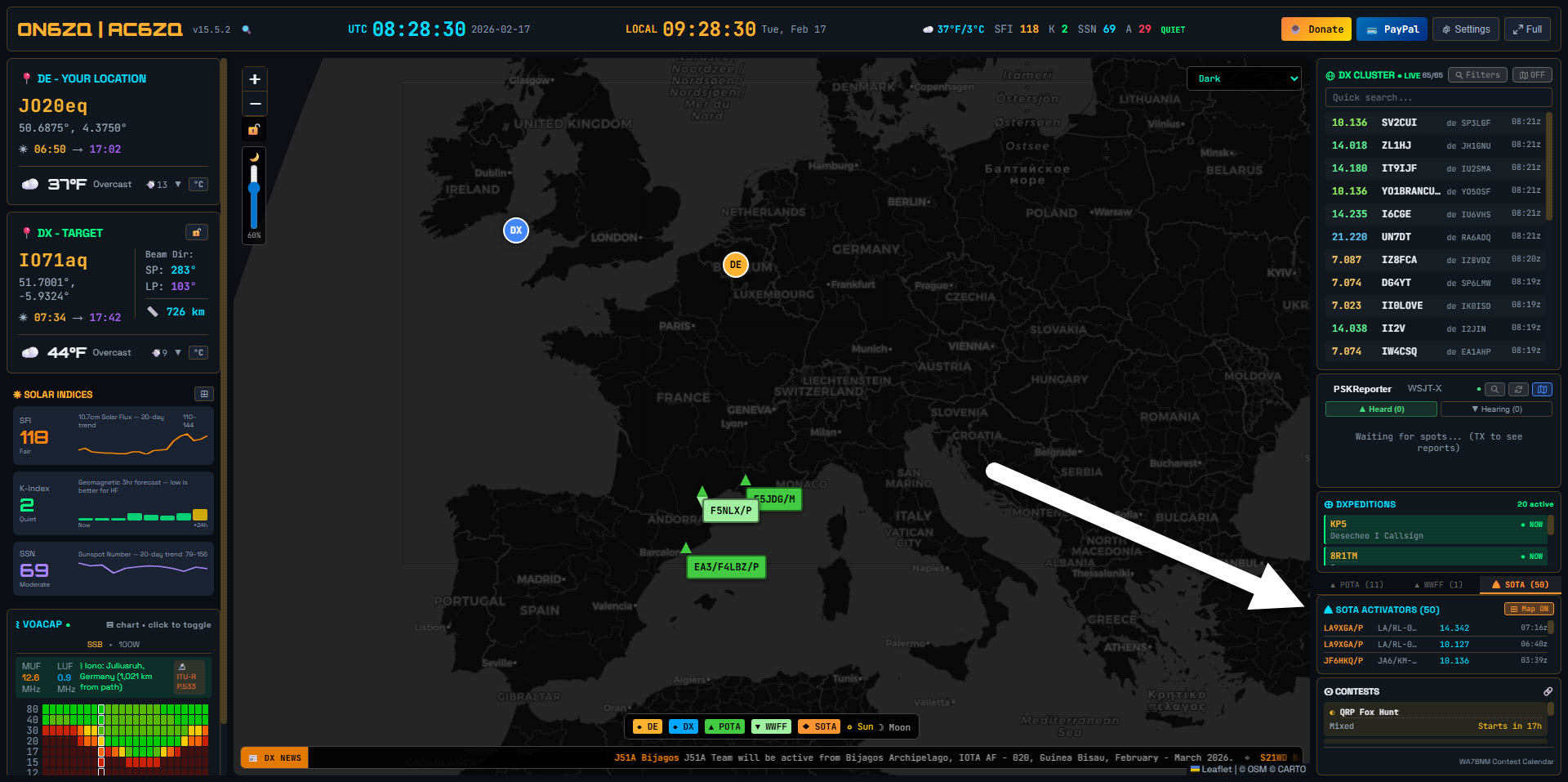Viewport: 1568px width, 782px height.
Task: Expand DX target weather details arrow
Action: tap(178, 353)
